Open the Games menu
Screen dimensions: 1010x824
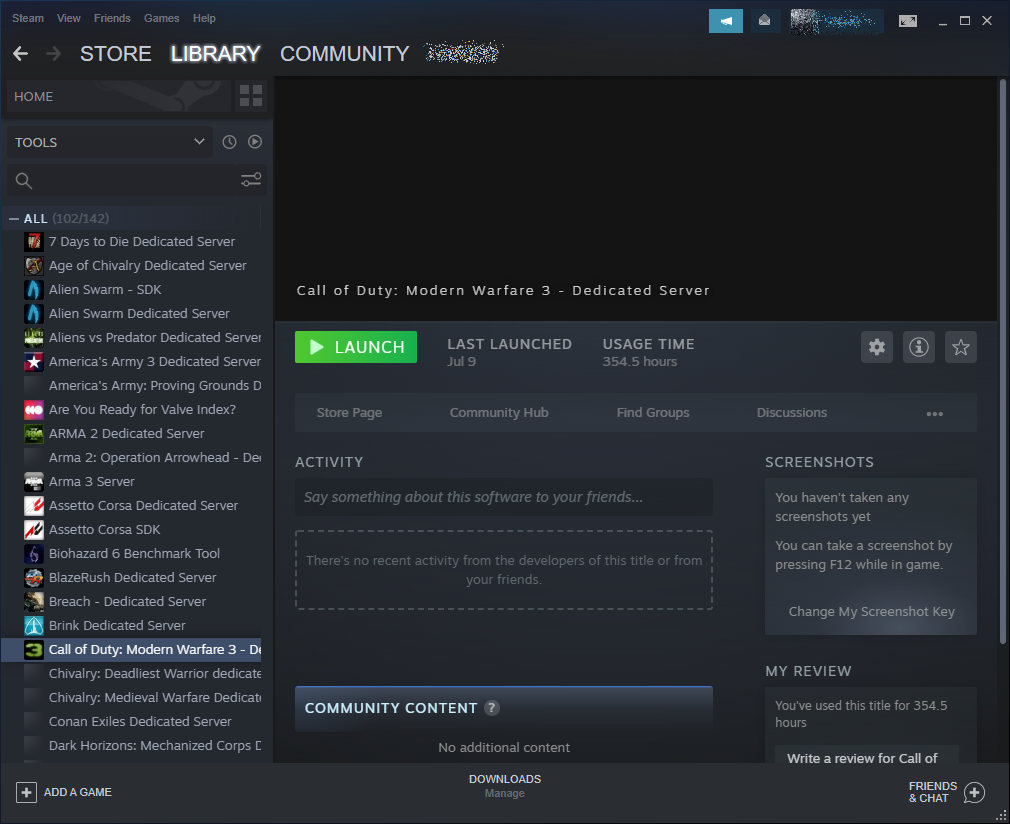click(x=162, y=18)
